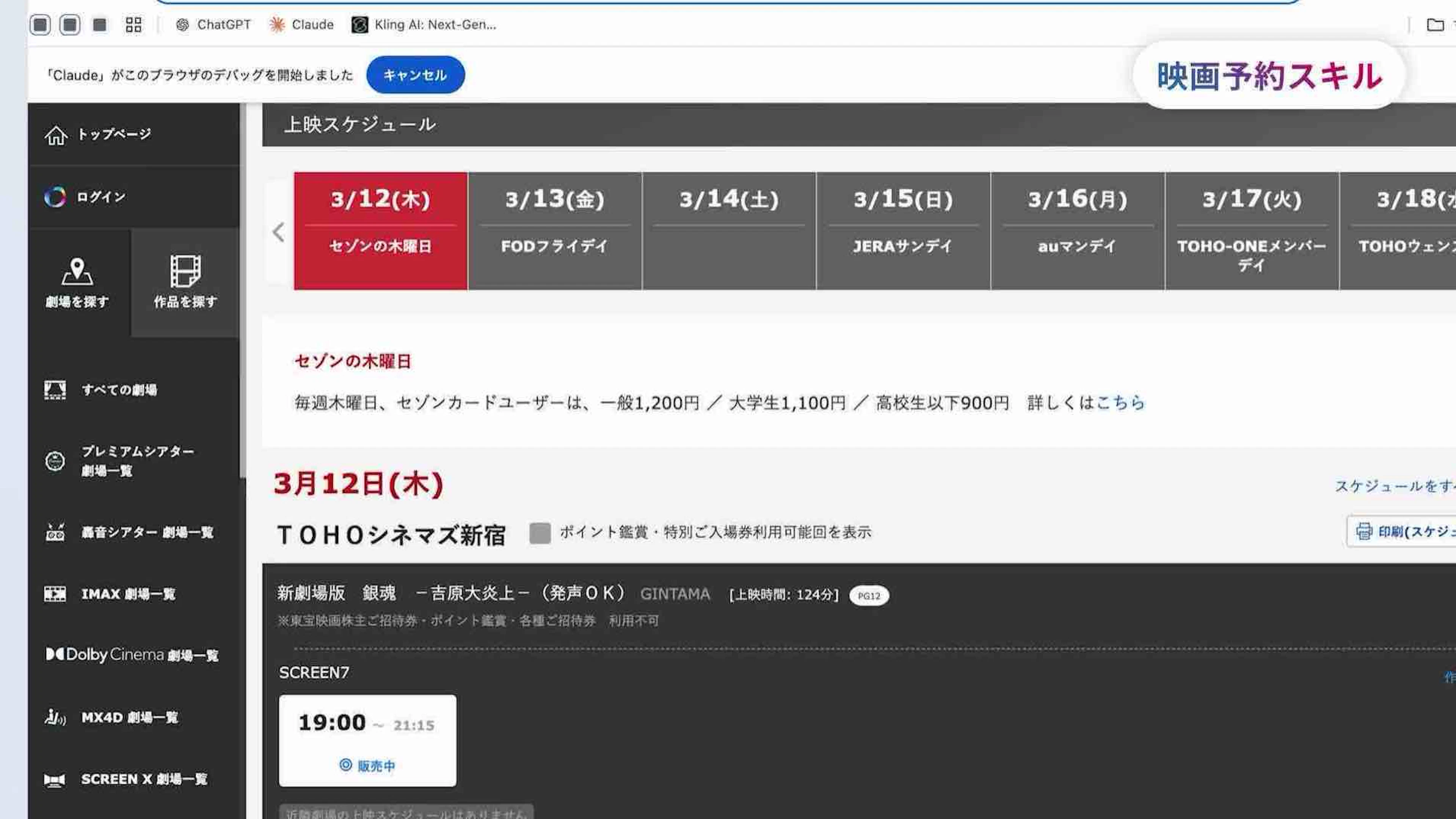The image size is (1456, 819).
Task: Click the home icon for トップページ
Action: click(56, 135)
